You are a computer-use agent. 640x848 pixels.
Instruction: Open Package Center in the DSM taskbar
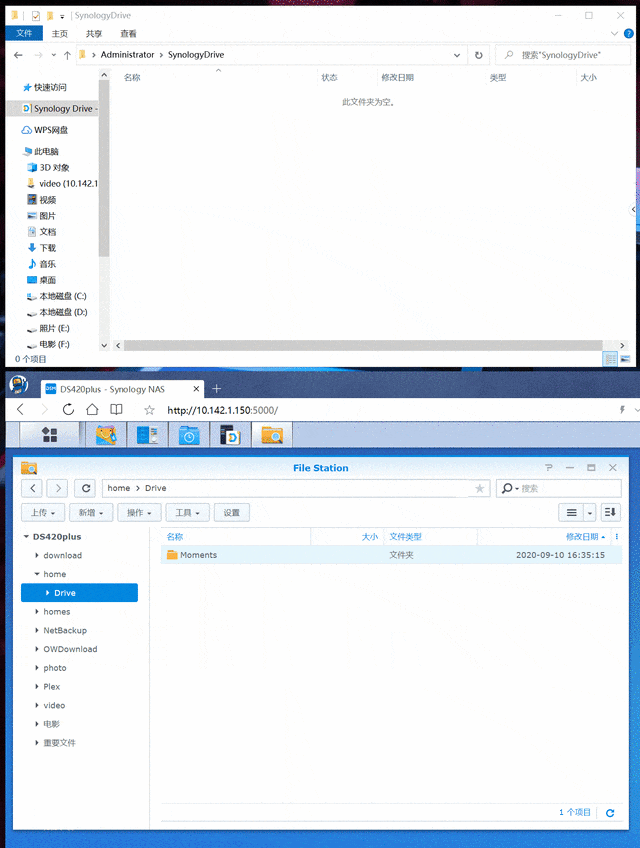(106, 434)
